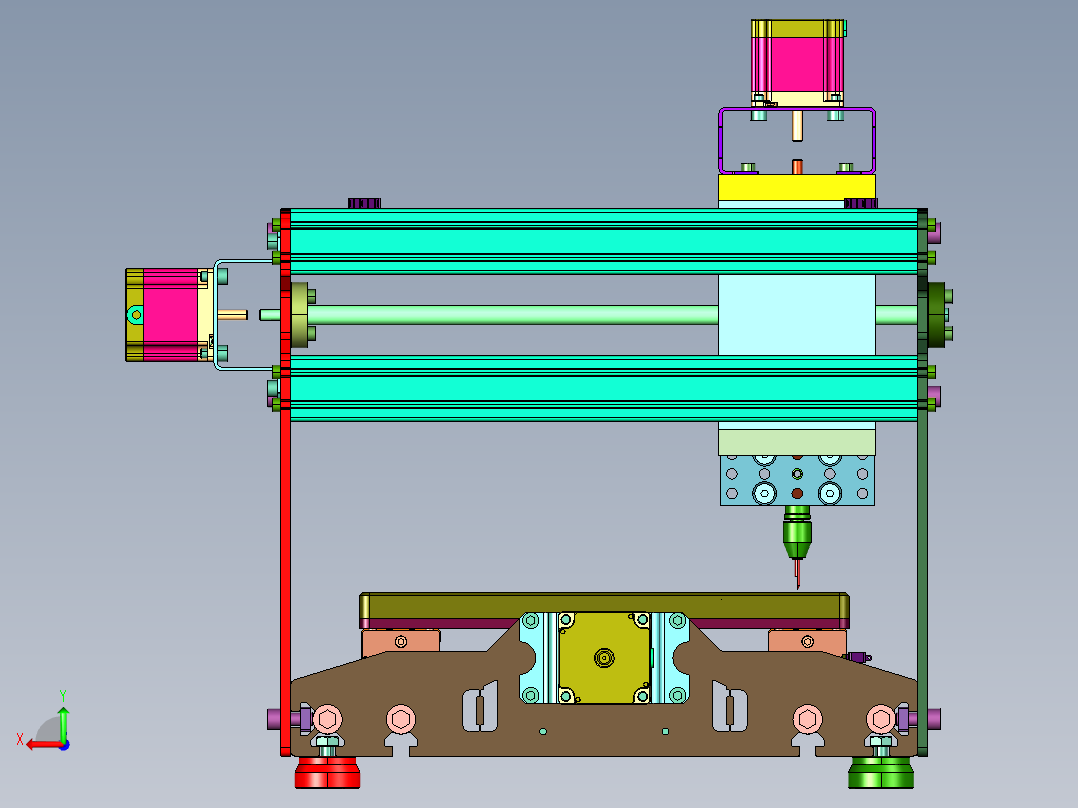
Task: Select the green spindle collet chuck
Action: (x=797, y=534)
